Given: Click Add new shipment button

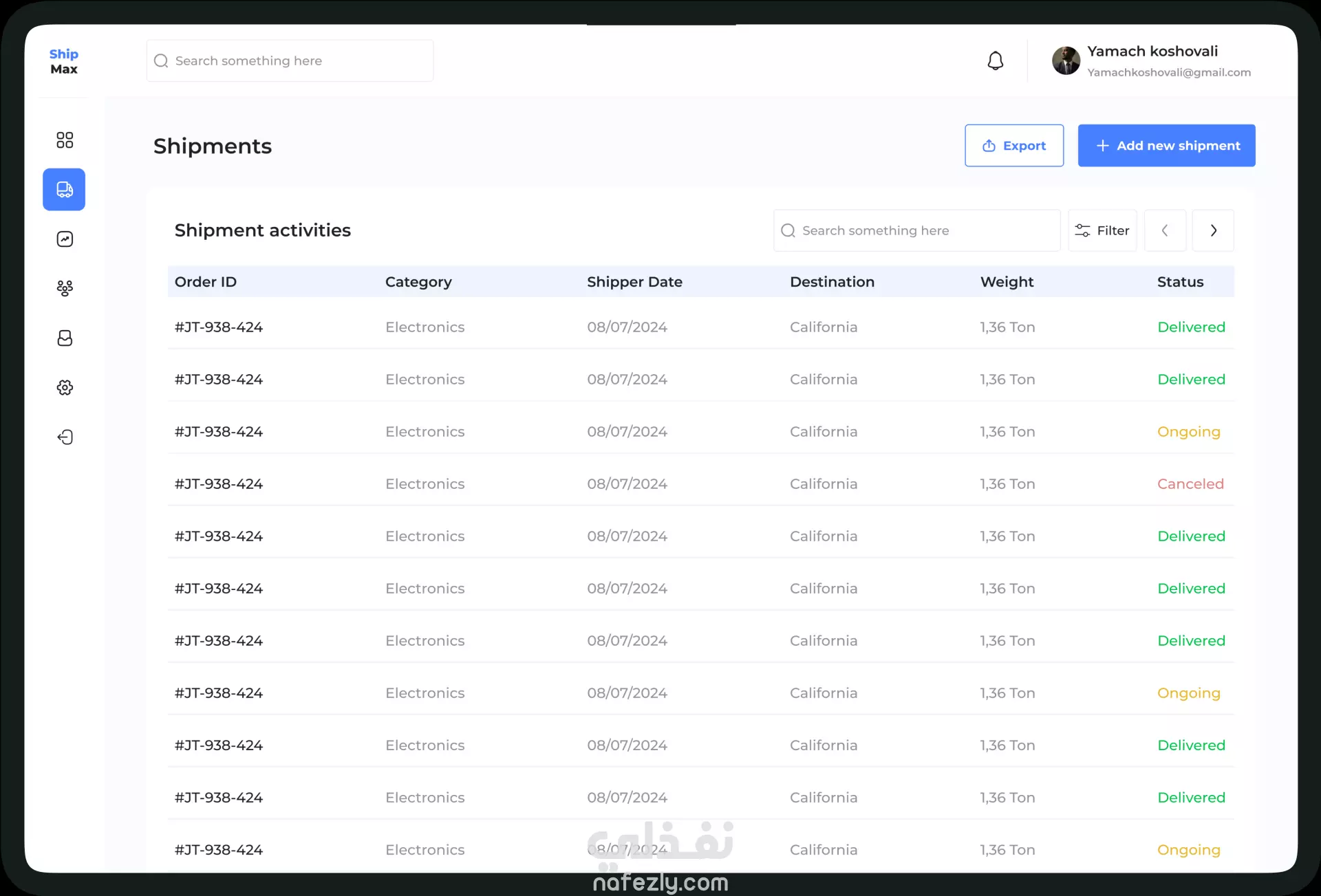Looking at the screenshot, I should [1166, 146].
